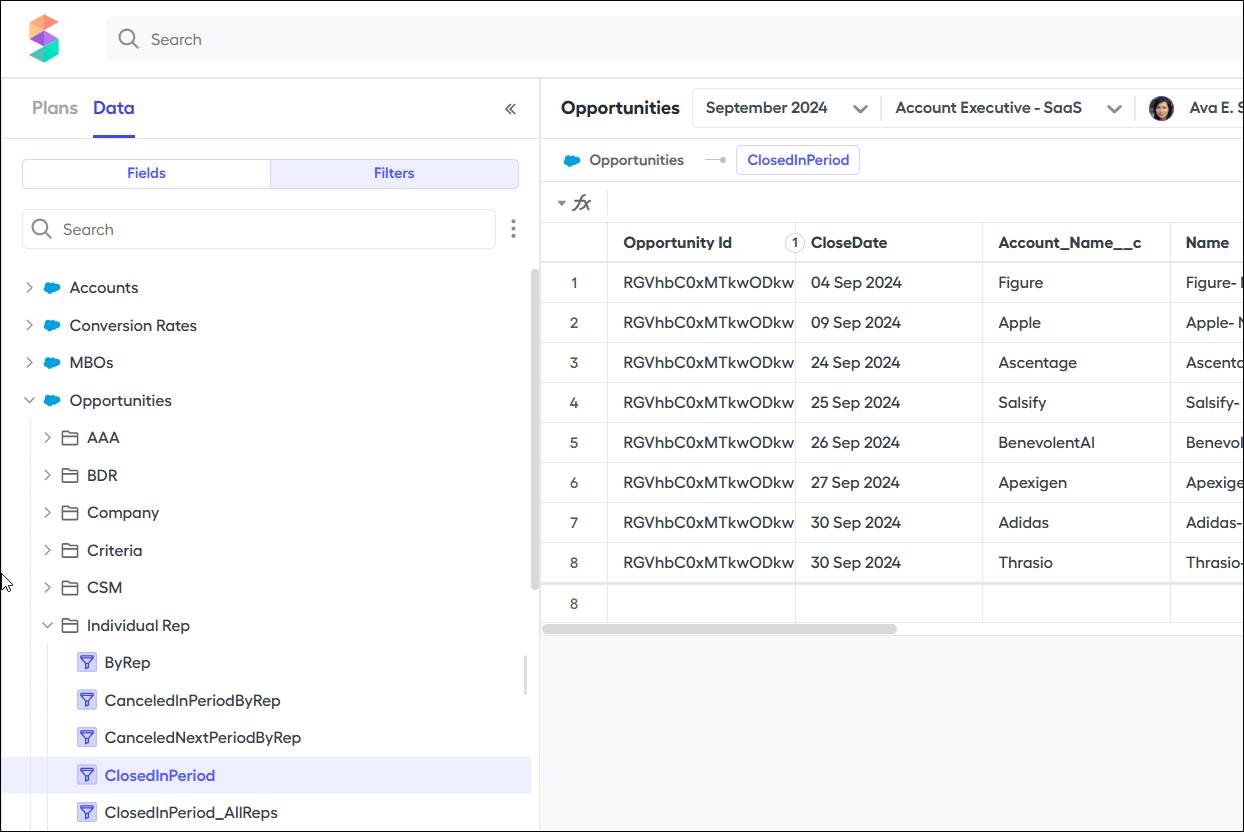Click the Thrasio account cell
The image size is (1244, 832).
tap(1076, 563)
